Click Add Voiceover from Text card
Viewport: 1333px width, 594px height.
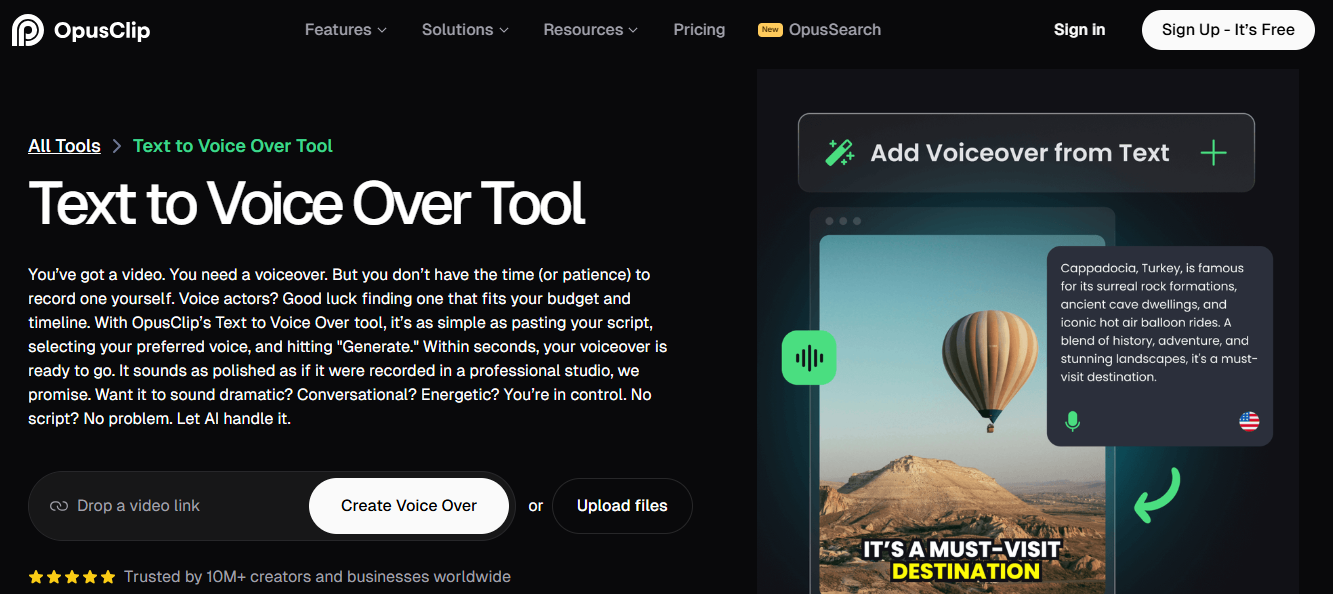1026,153
